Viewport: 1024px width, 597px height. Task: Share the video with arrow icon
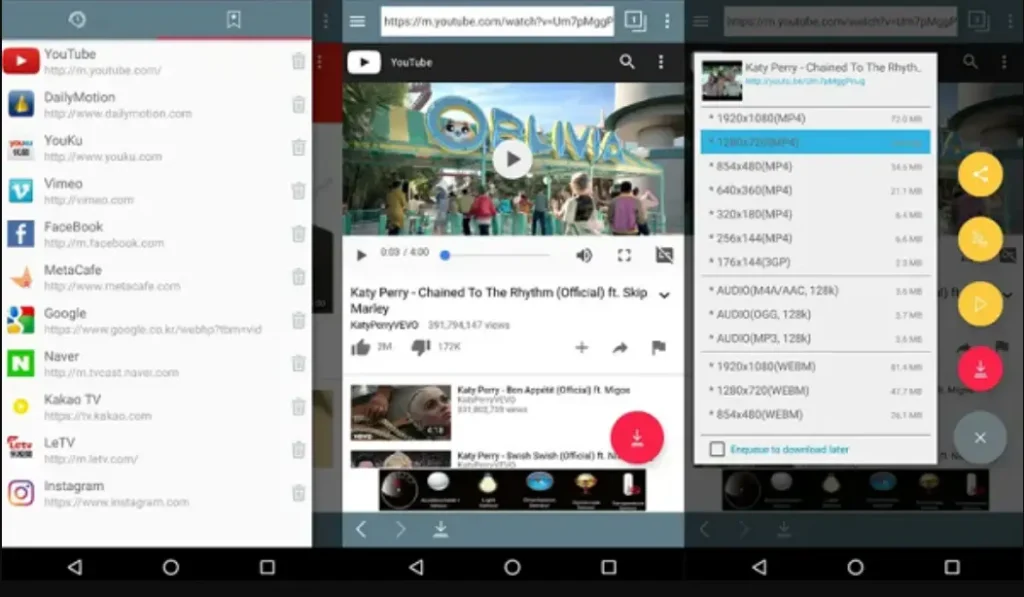click(620, 348)
